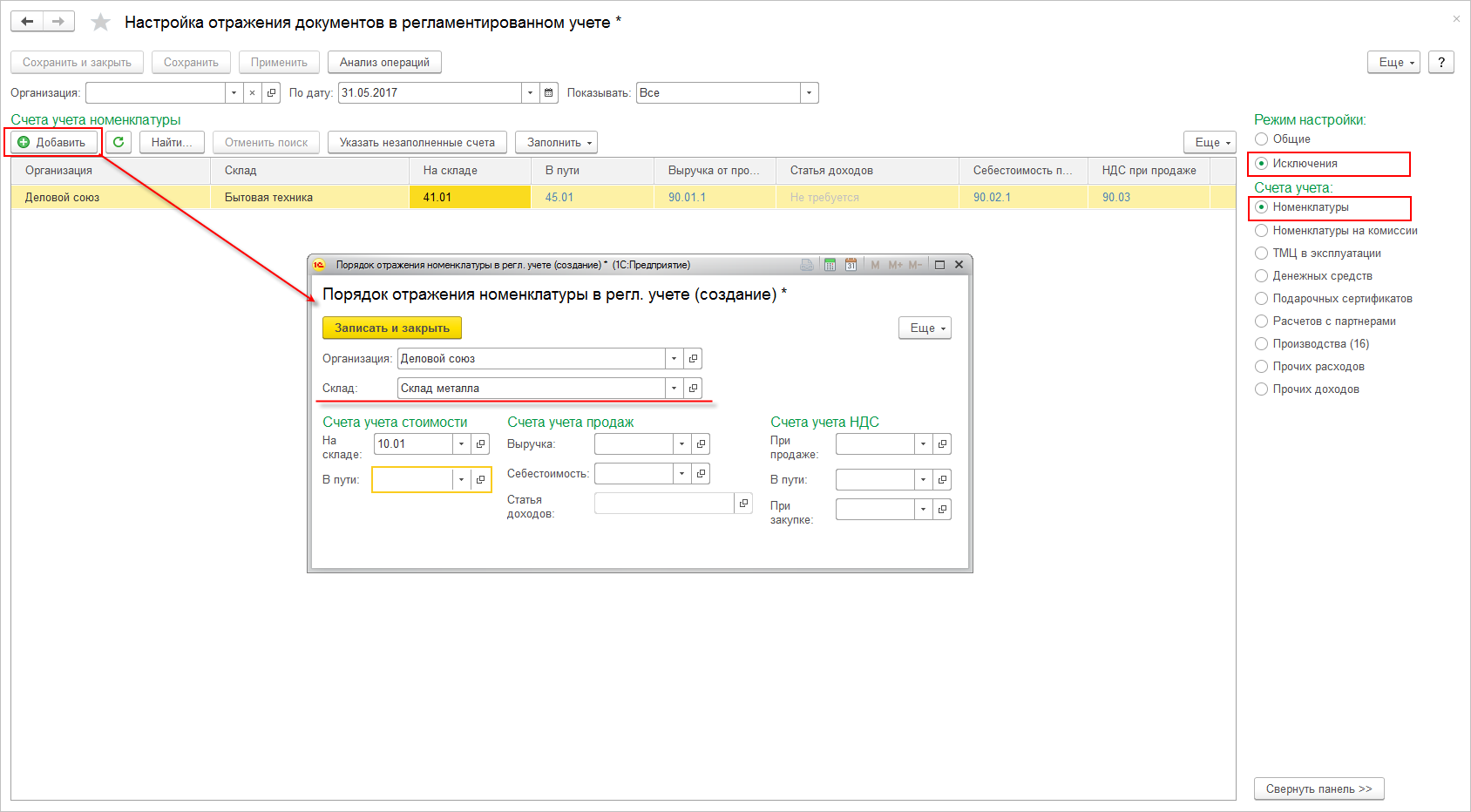Viewport: 1471px width, 812px height.
Task: Click open-form icon next to Склад field
Action: [x=693, y=388]
